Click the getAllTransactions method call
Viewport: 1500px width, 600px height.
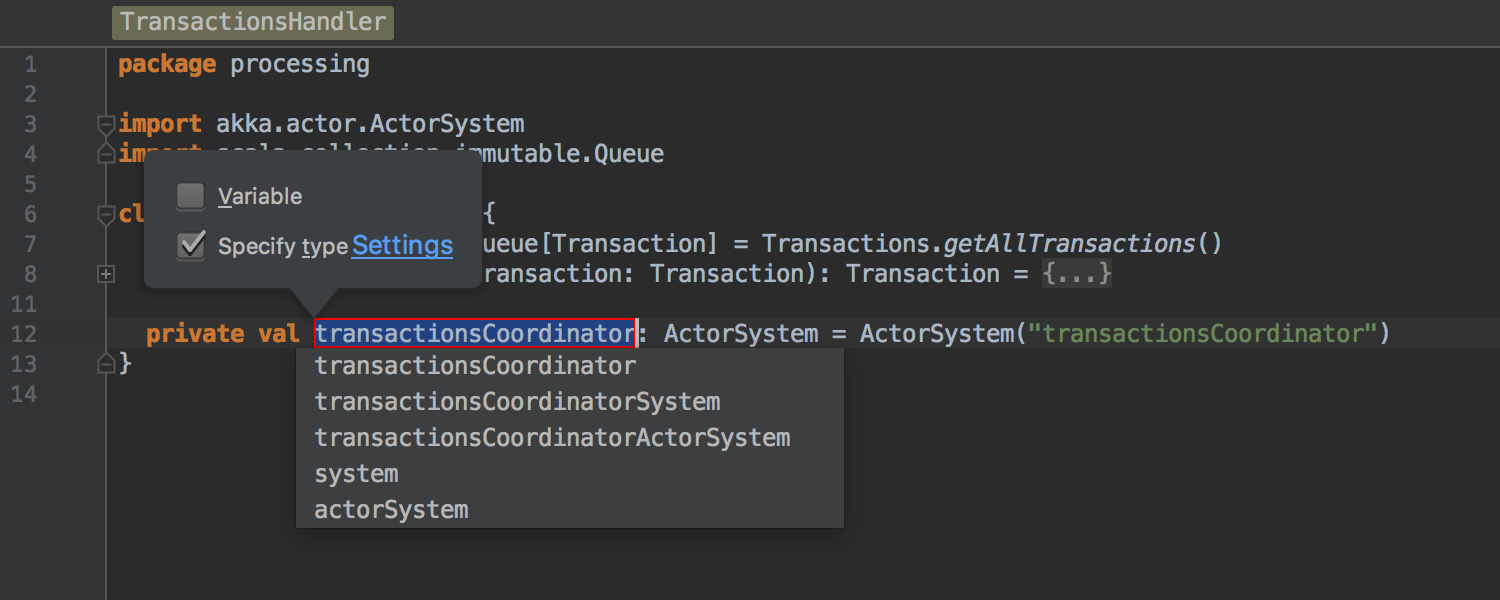[1069, 244]
